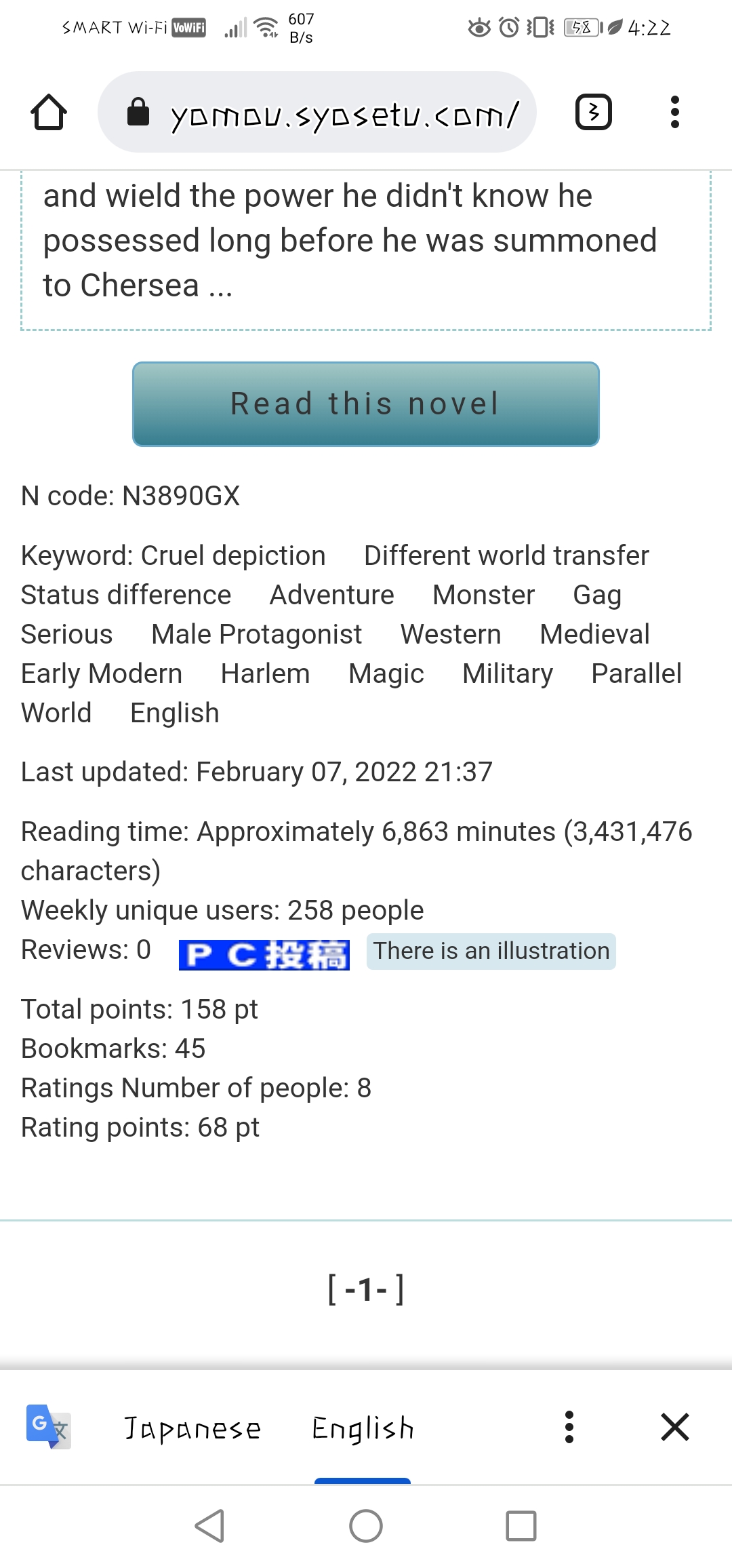This screenshot has height=1568, width=732.
Task: Select the English translation tab
Action: pos(363,1428)
